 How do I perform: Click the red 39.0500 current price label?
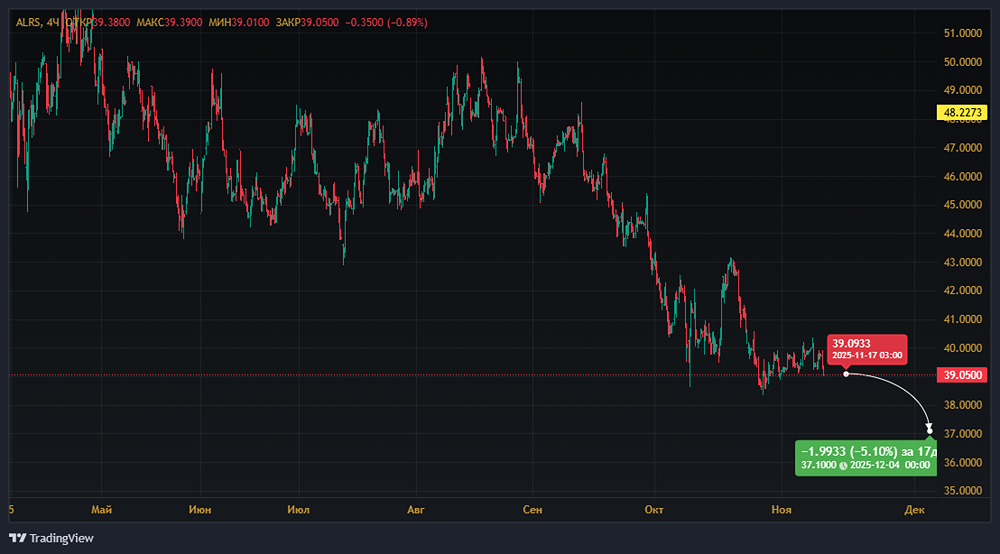pyautogui.click(x=962, y=375)
